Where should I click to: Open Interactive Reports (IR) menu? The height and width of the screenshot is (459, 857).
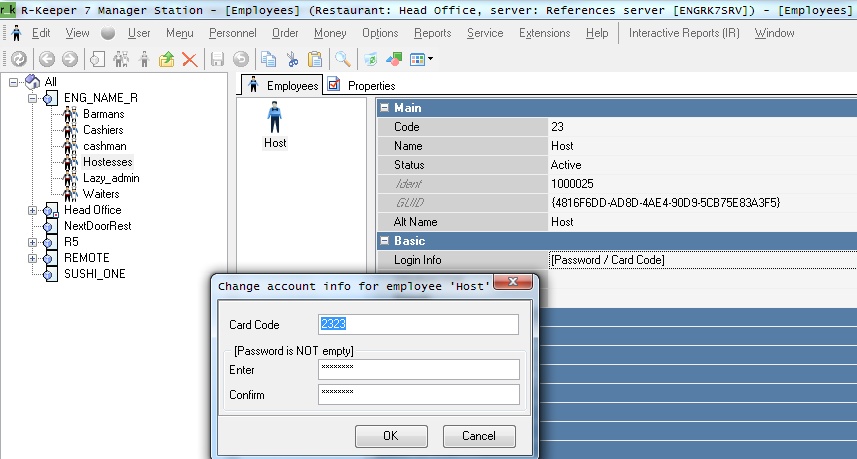pos(684,33)
